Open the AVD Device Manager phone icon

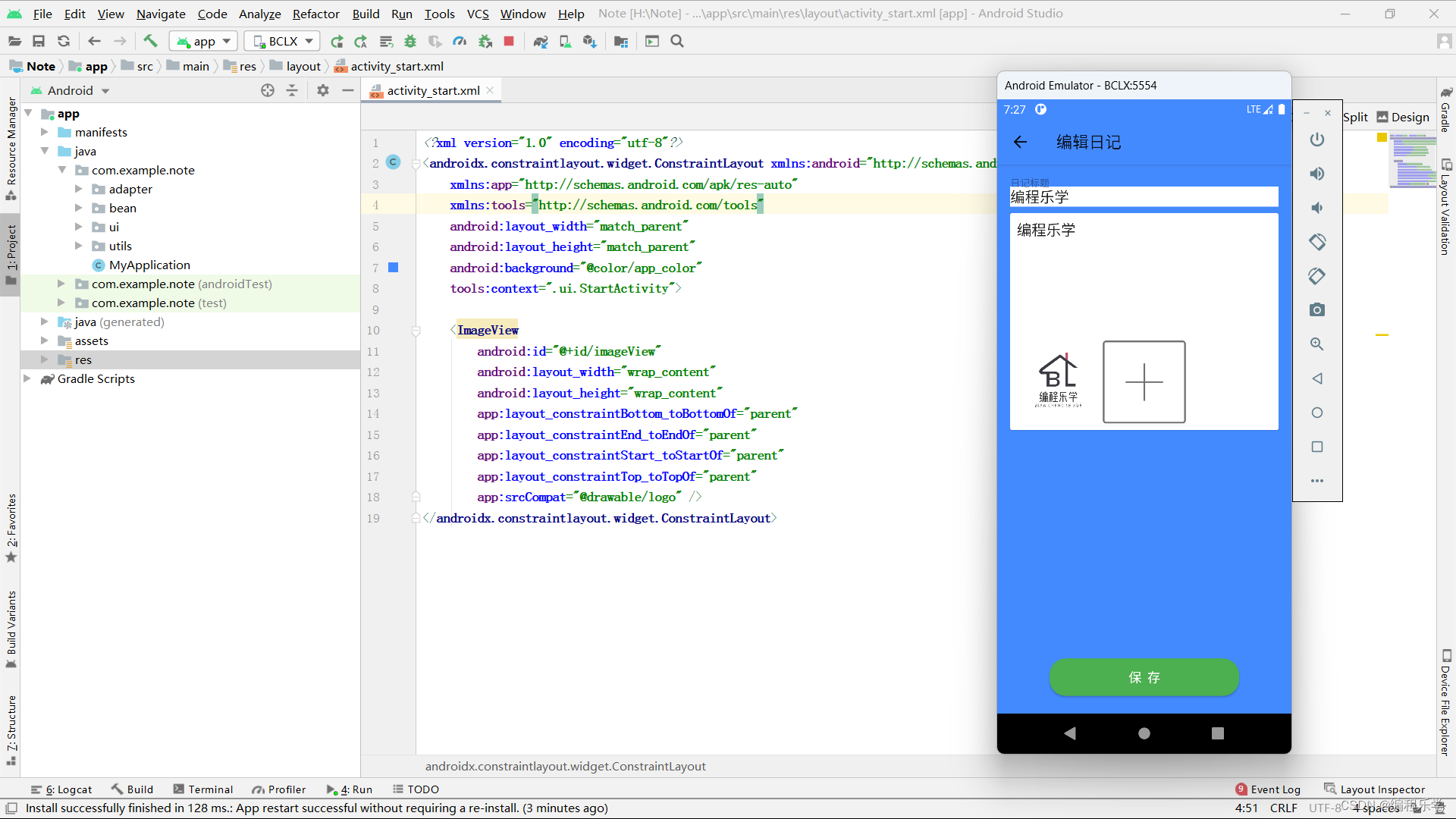(x=564, y=41)
